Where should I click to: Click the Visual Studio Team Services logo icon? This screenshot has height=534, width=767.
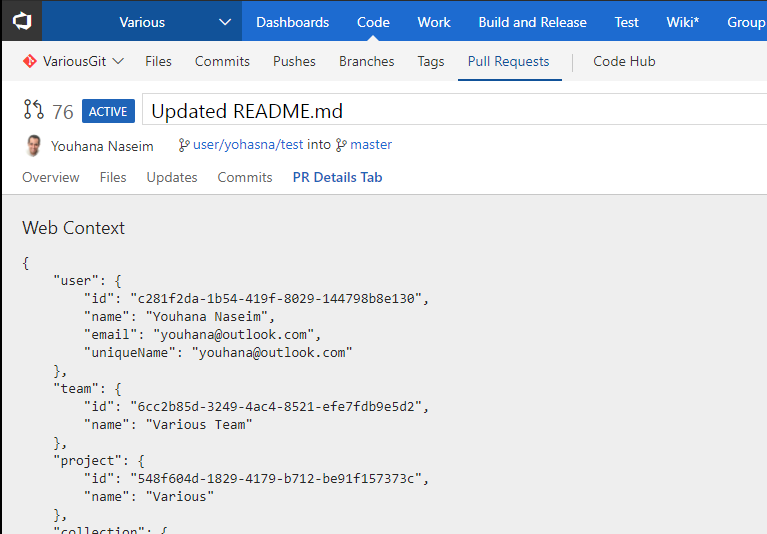click(x=22, y=22)
